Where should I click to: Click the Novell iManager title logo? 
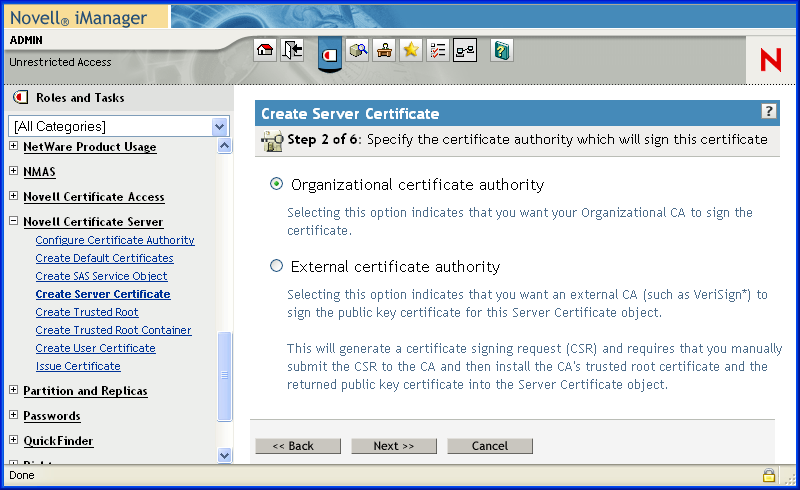tap(79, 18)
